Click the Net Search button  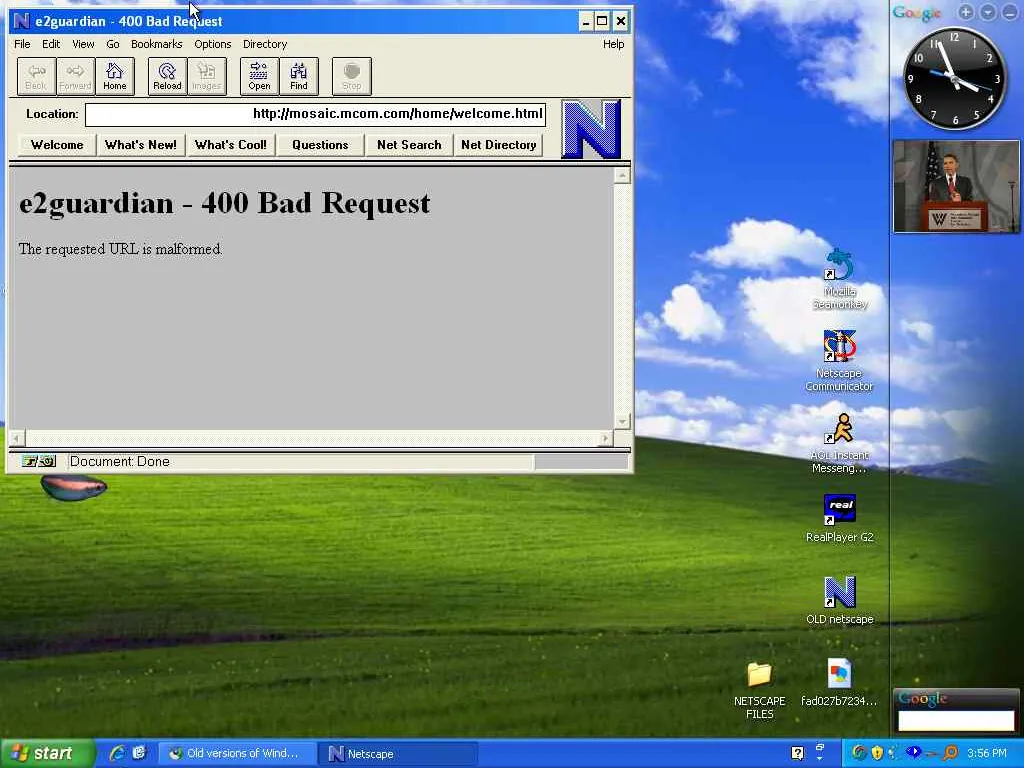409,145
